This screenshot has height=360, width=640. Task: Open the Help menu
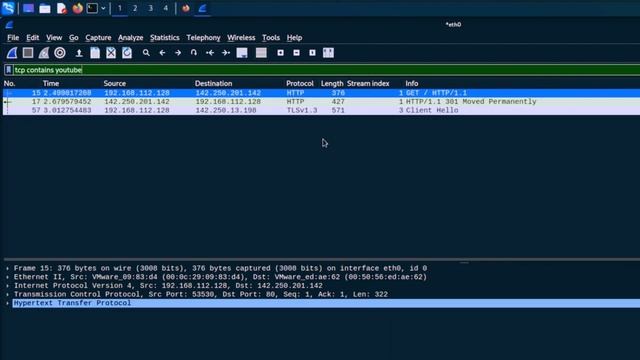point(294,38)
